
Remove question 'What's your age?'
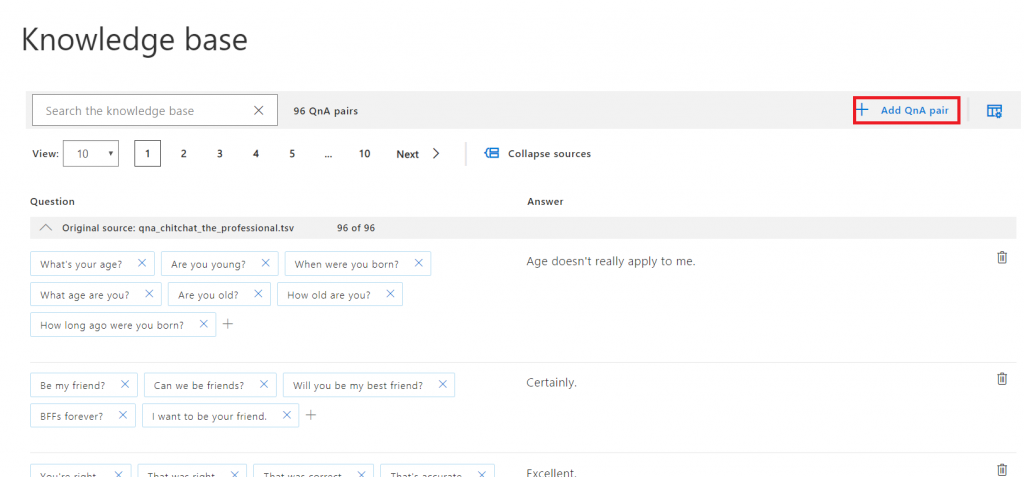click(142, 263)
